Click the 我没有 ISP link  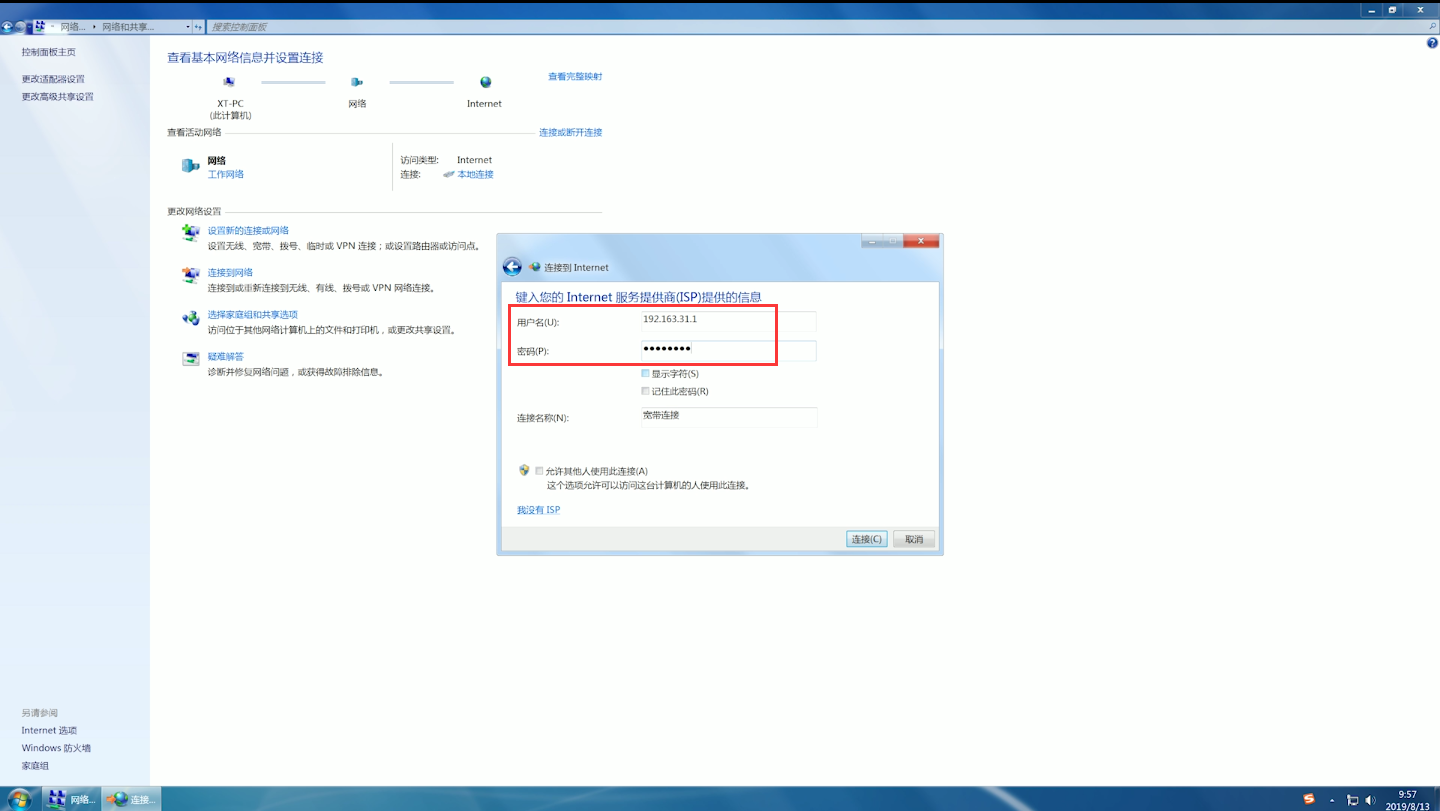(538, 510)
